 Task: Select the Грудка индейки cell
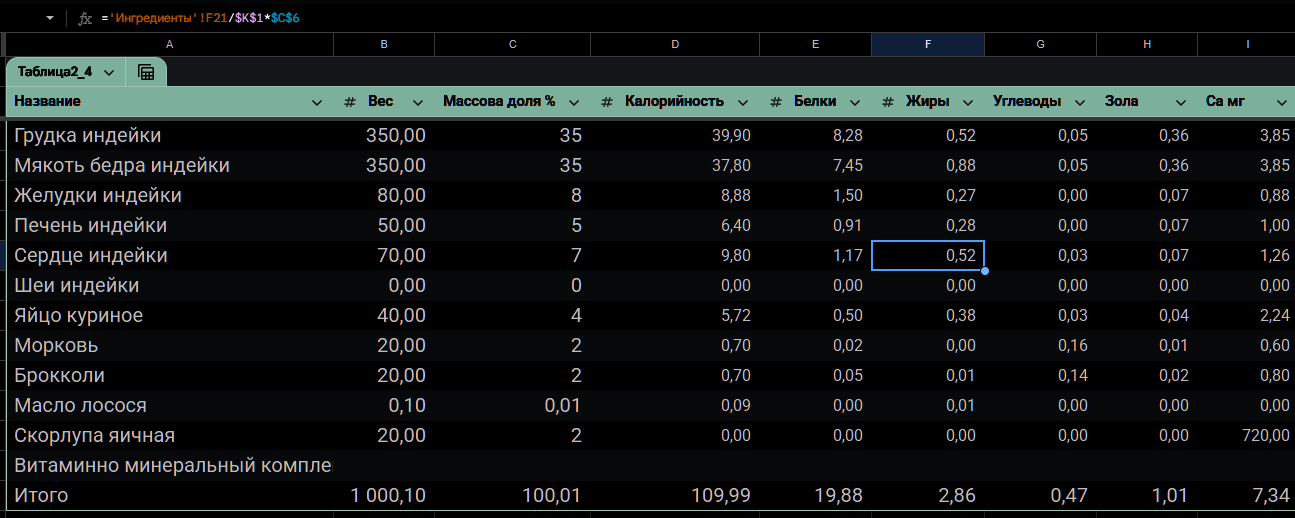point(169,135)
